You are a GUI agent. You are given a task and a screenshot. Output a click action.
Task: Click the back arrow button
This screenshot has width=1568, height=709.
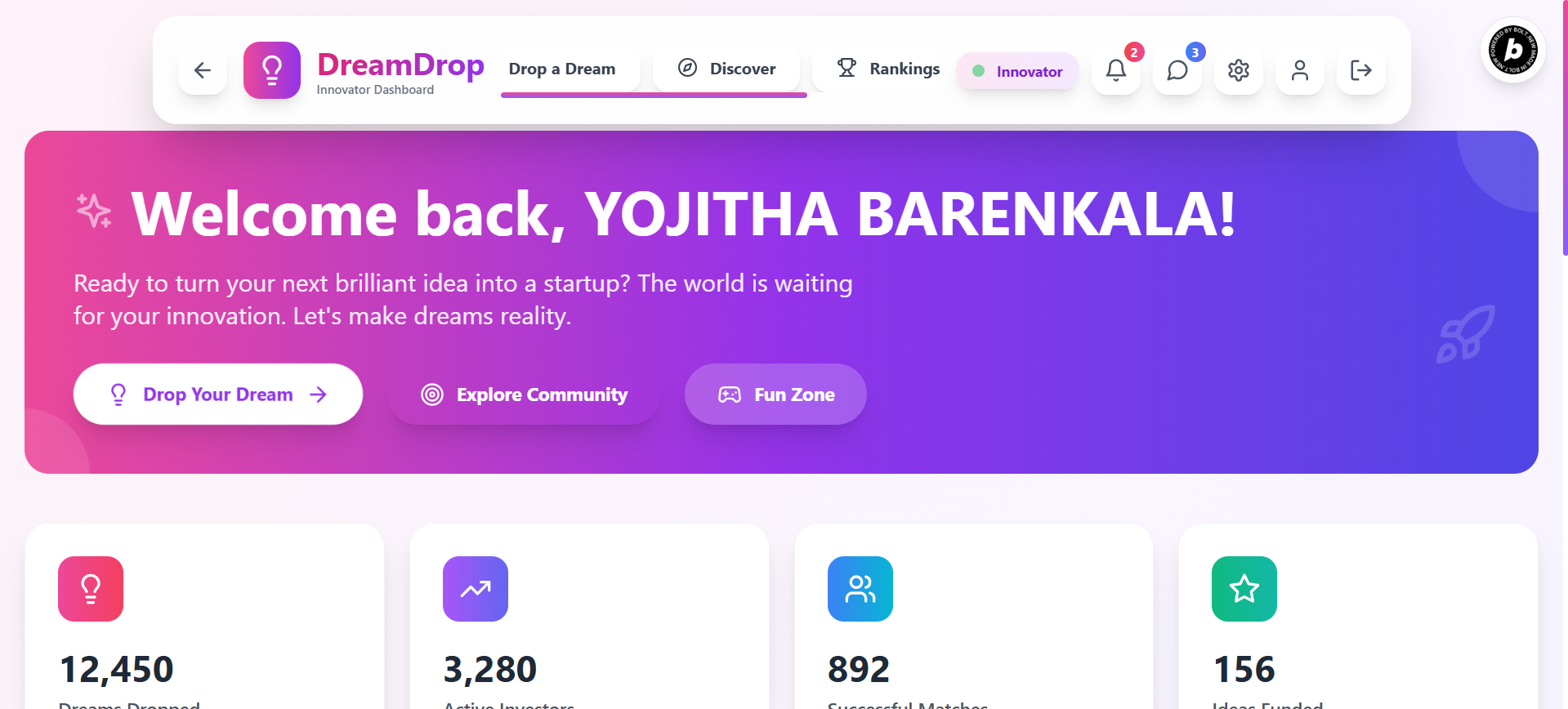coord(203,70)
